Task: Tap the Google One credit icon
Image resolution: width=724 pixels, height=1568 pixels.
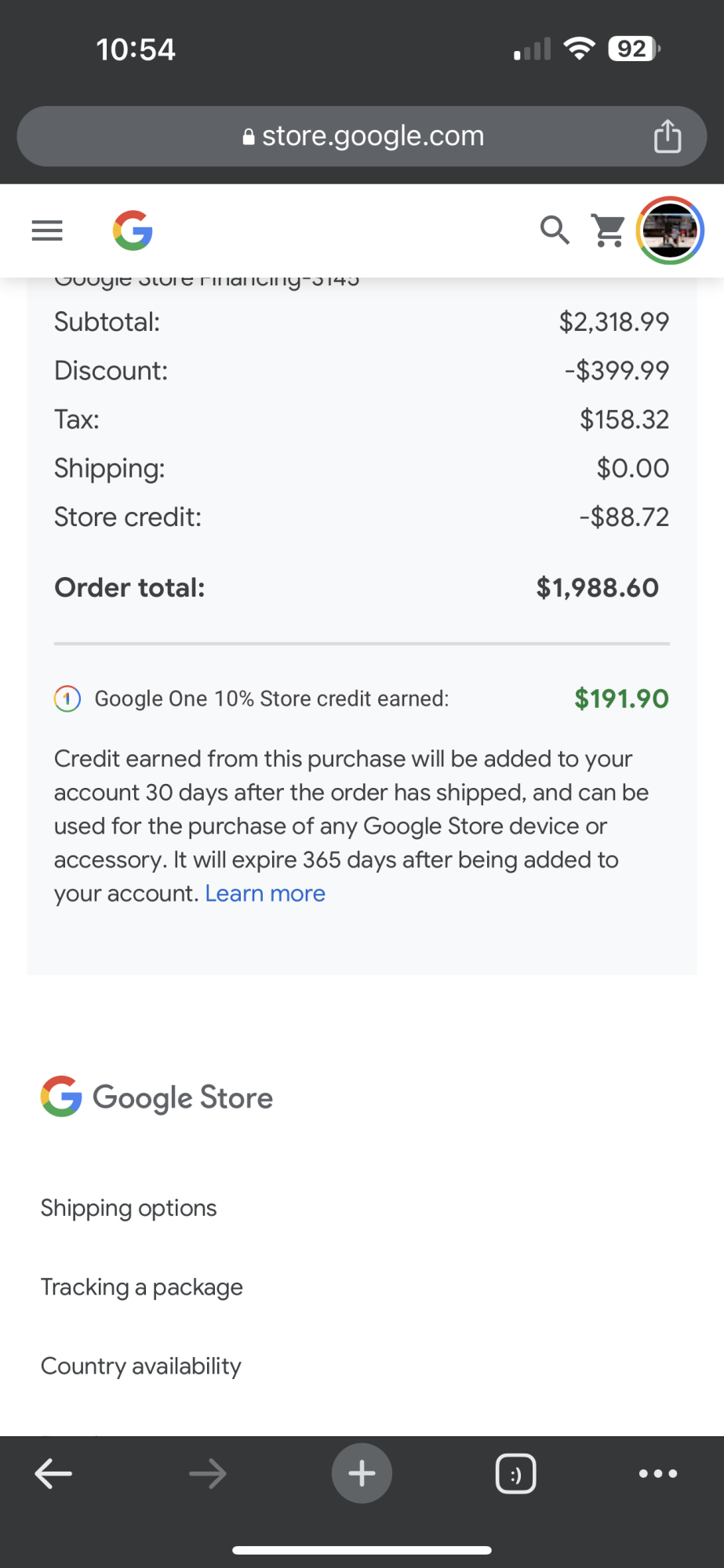Action: click(x=67, y=699)
